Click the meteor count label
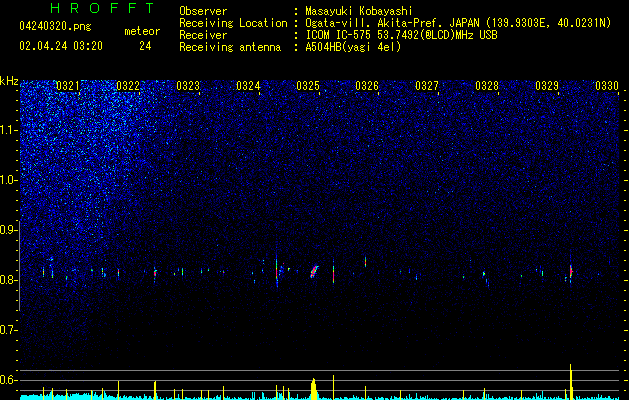This screenshot has height=400, width=629. click(x=142, y=31)
